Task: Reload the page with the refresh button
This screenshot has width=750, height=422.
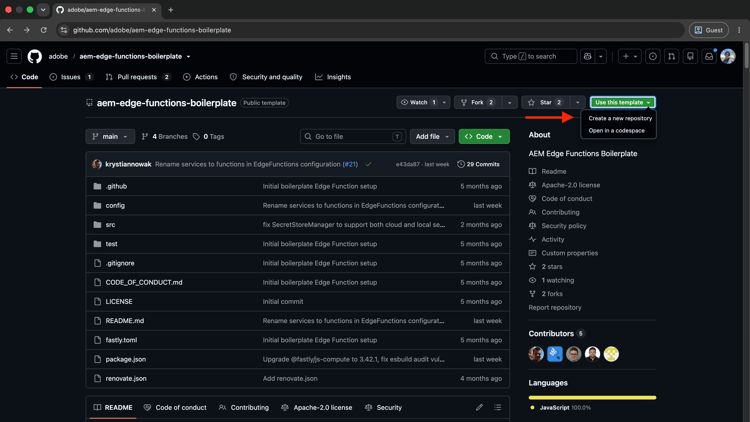Action: pos(44,30)
